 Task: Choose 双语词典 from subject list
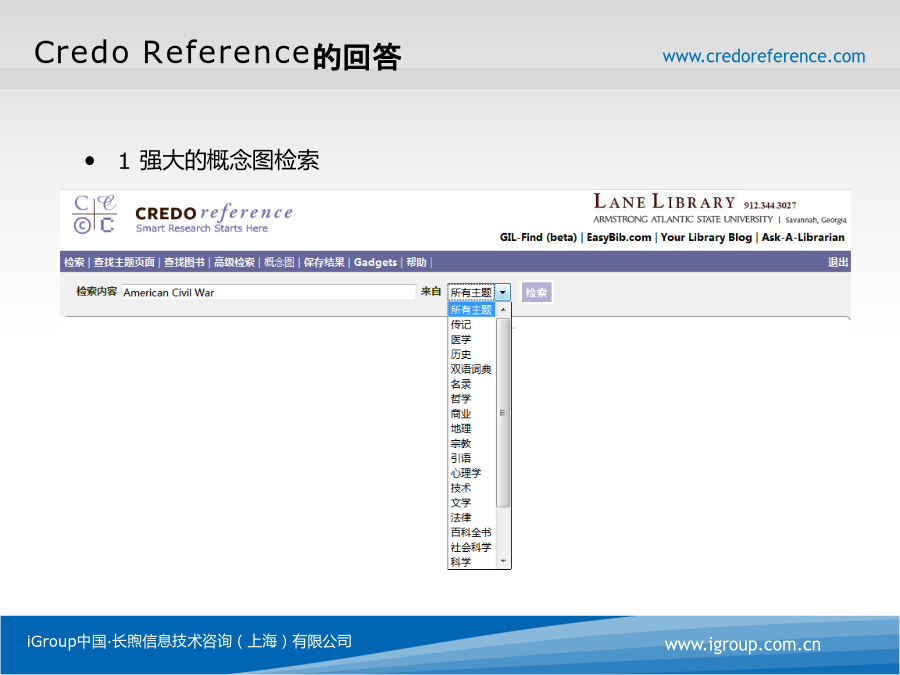pyautogui.click(x=471, y=369)
